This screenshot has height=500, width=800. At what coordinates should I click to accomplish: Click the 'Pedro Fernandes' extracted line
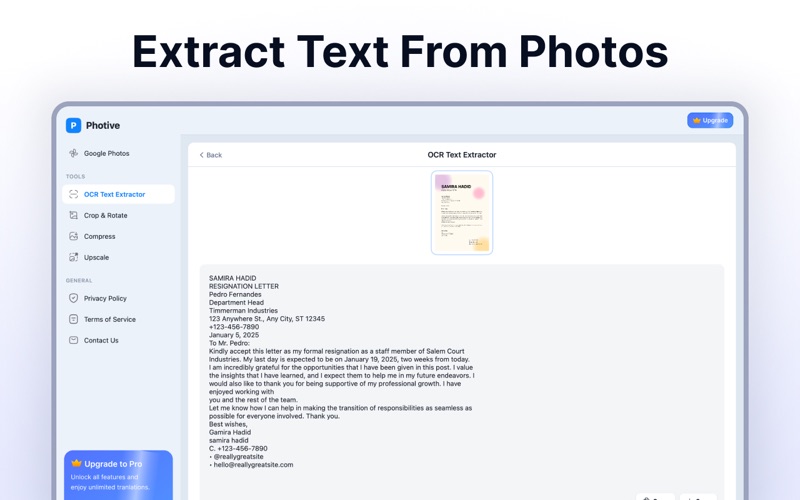(x=235, y=294)
